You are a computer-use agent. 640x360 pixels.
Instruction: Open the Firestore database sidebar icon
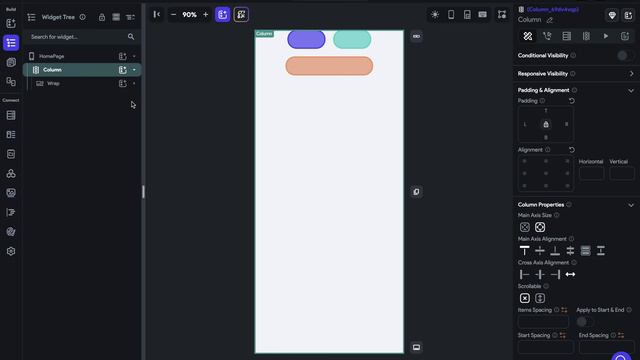coord(11,115)
